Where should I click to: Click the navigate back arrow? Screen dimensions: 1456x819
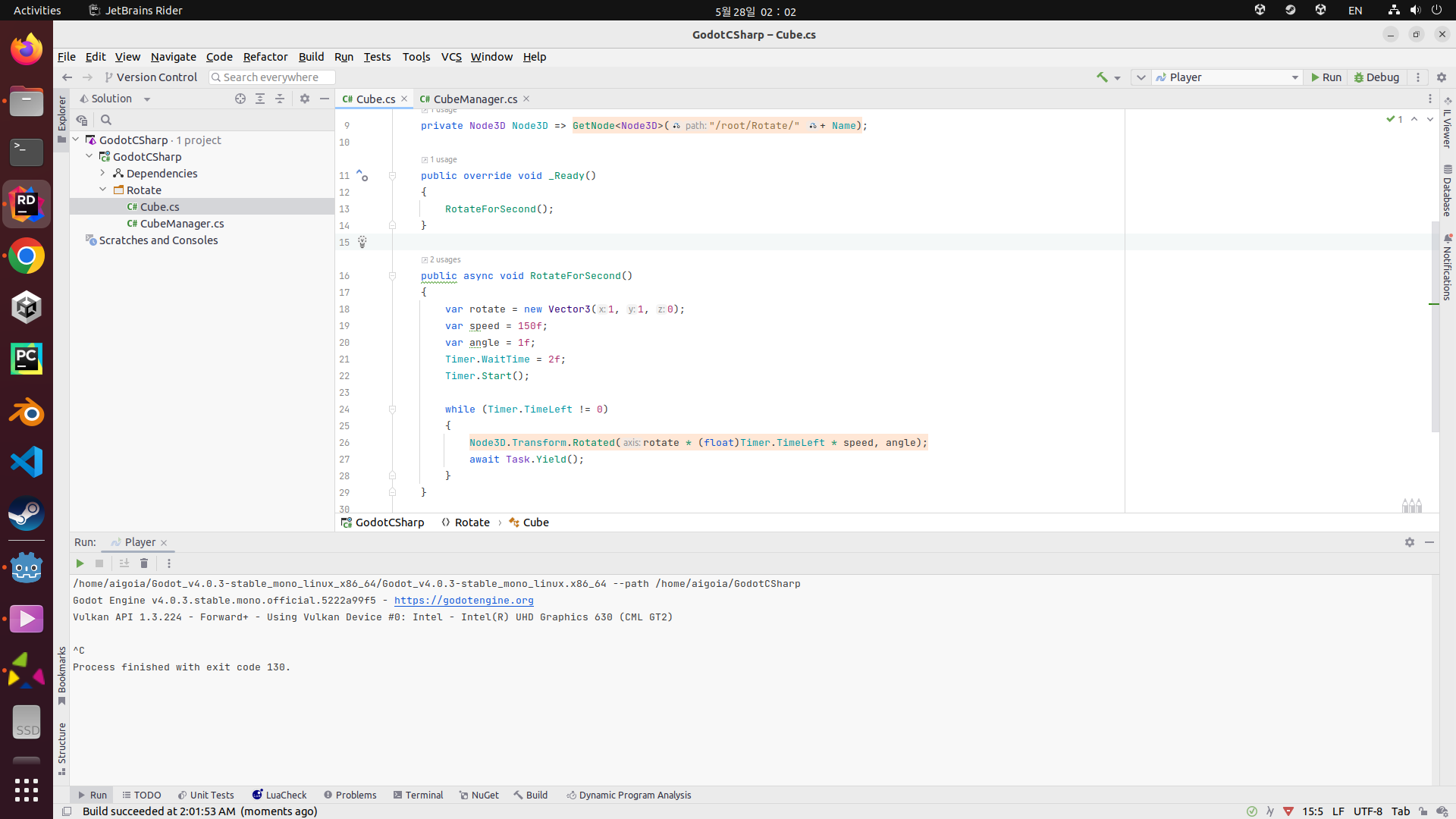coord(67,77)
